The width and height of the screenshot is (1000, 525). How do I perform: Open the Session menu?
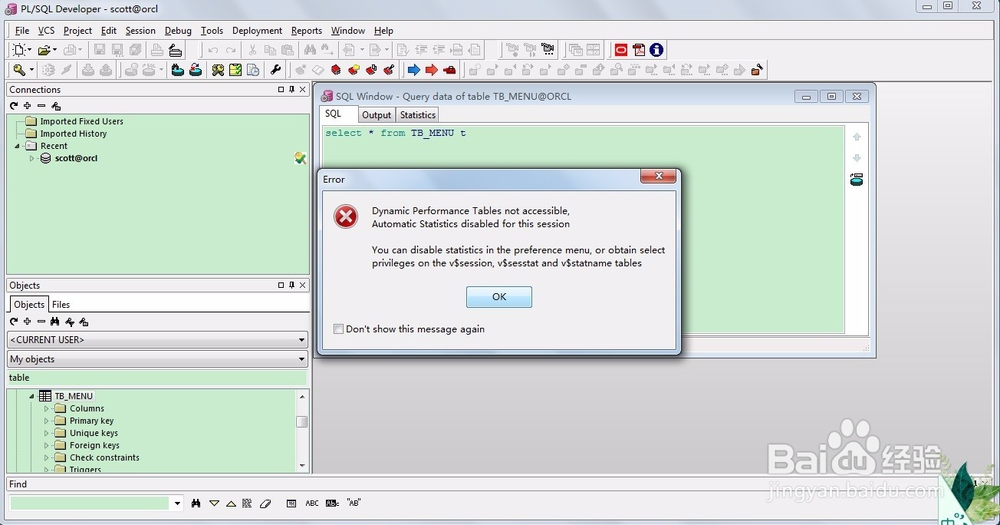click(x=140, y=31)
